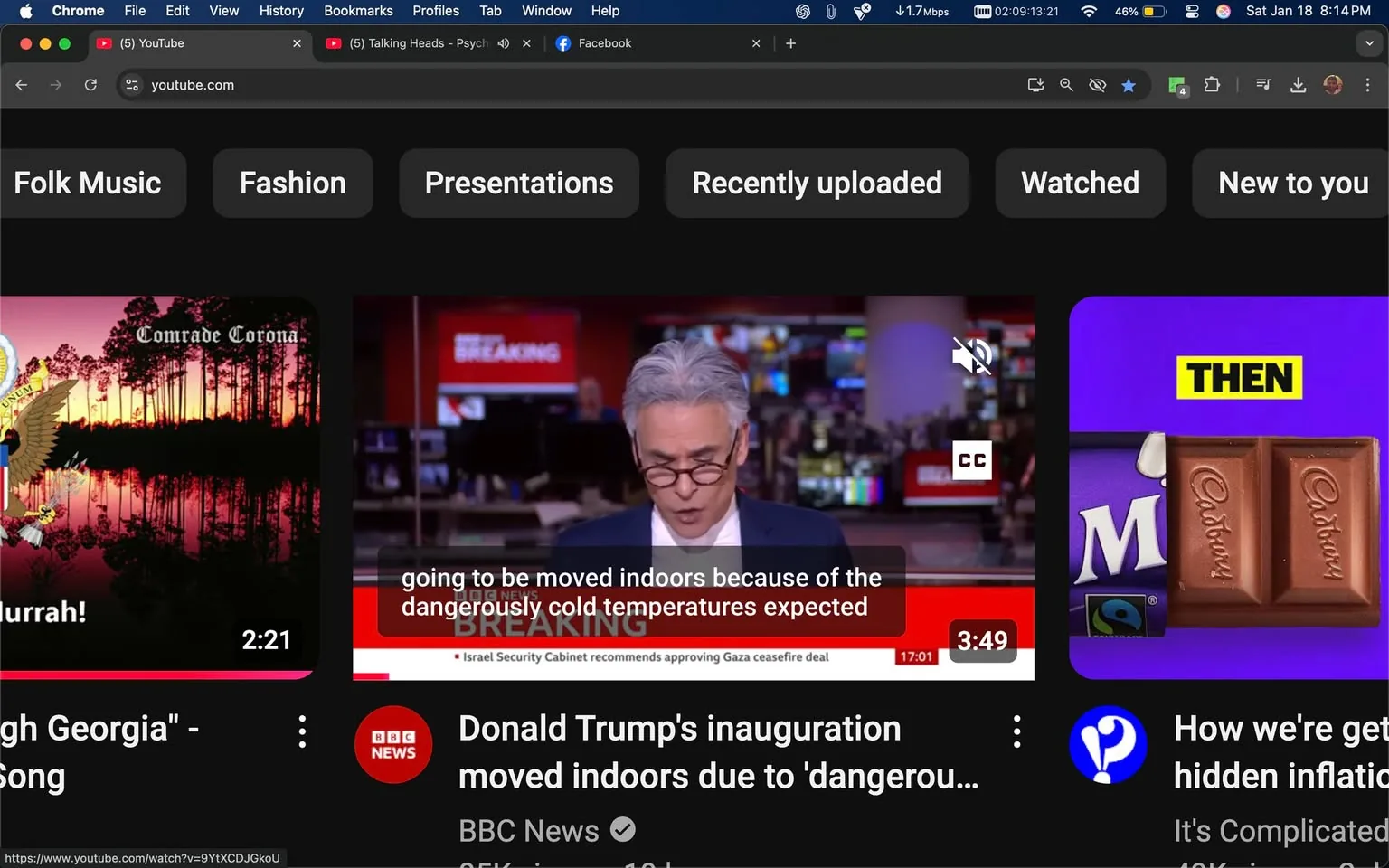Click the hidden-eye icon in the address bar

pos(1097,84)
